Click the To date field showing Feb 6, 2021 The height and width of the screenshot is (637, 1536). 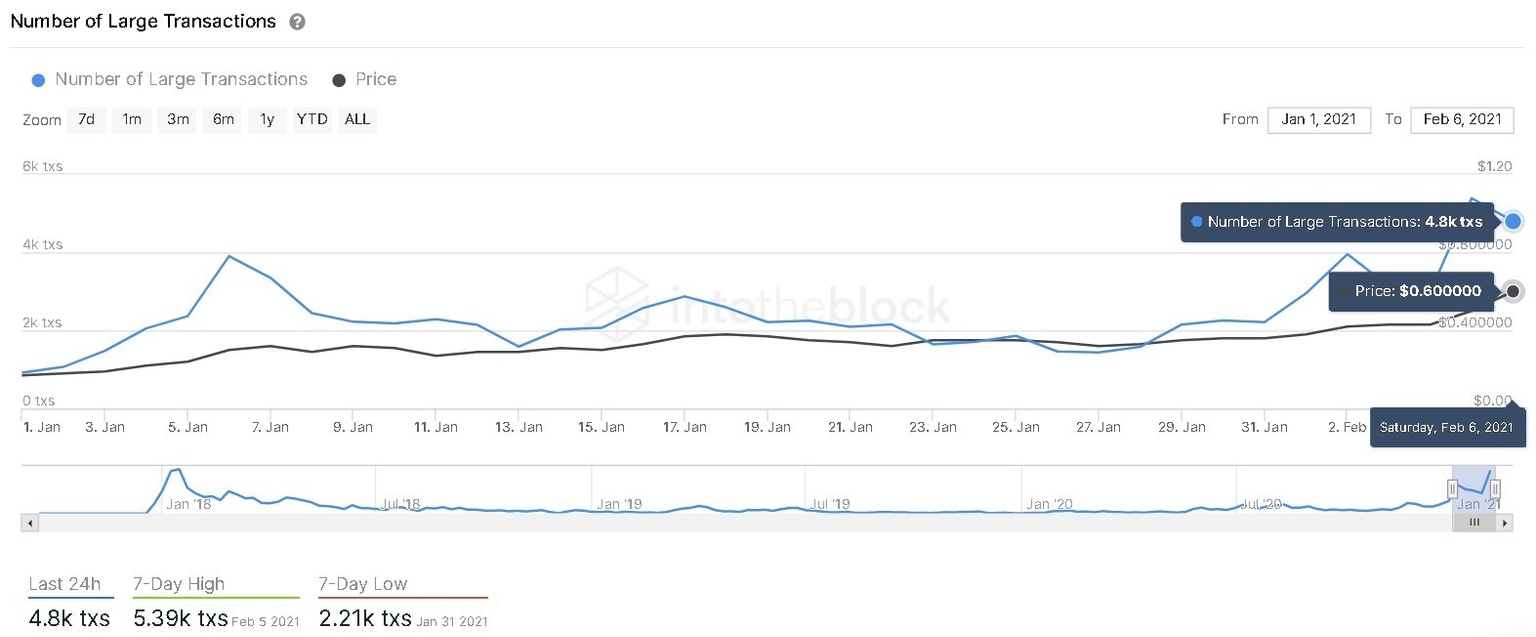(1462, 119)
